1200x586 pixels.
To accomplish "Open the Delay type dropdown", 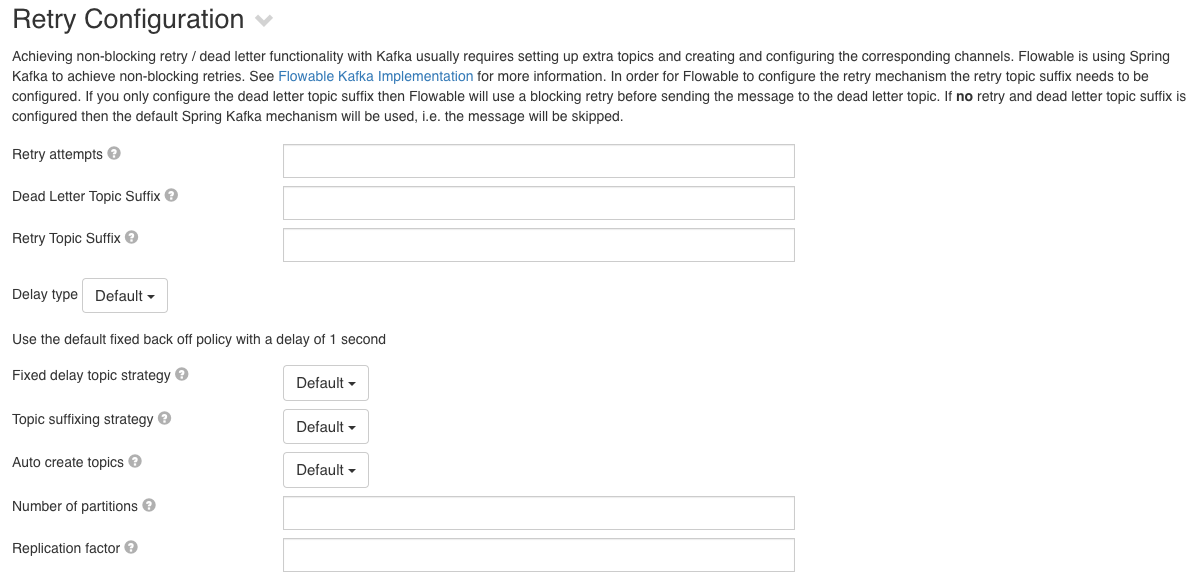I will click(x=124, y=295).
